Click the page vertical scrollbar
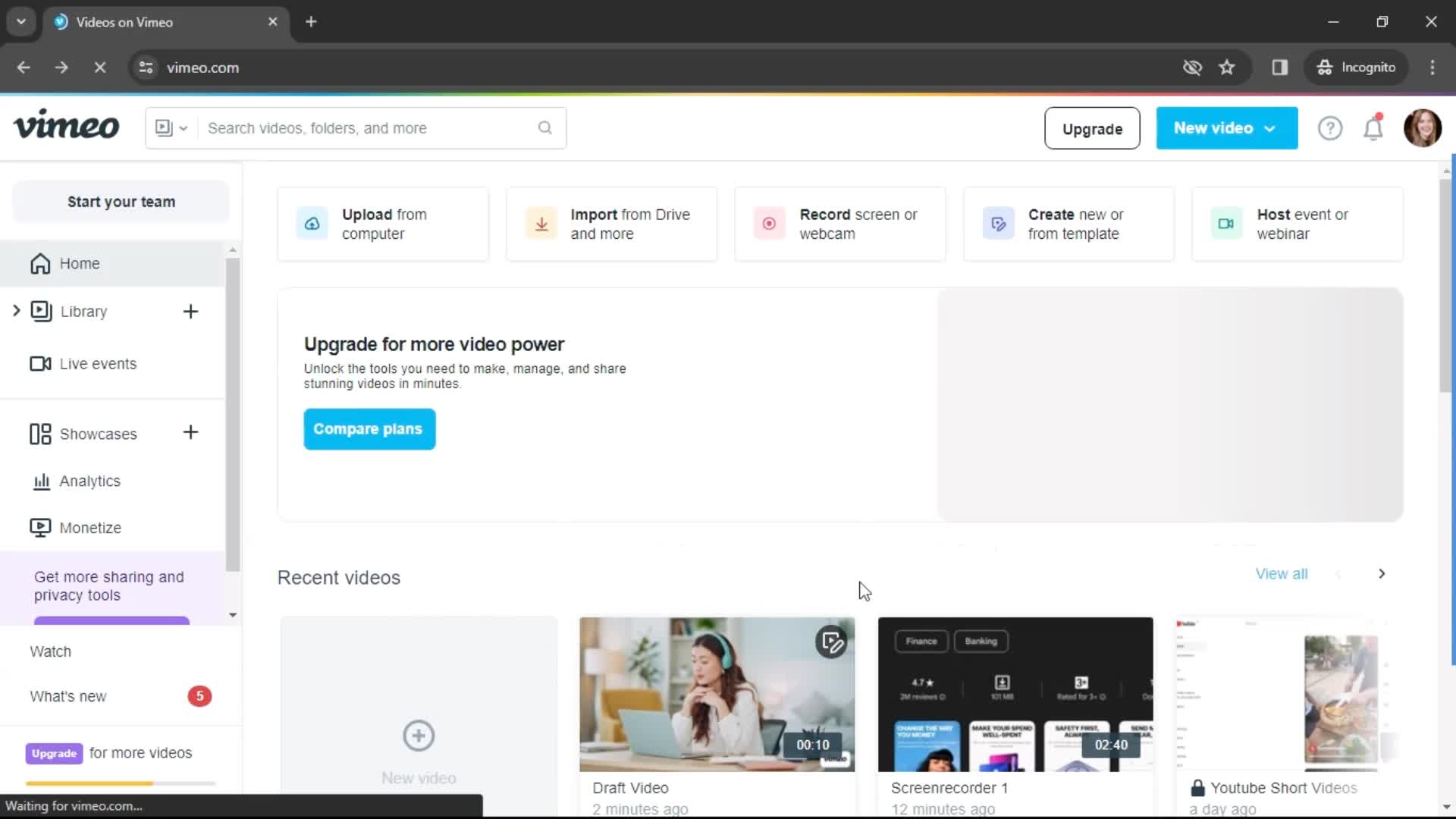The width and height of the screenshot is (1456, 819). [1447, 286]
